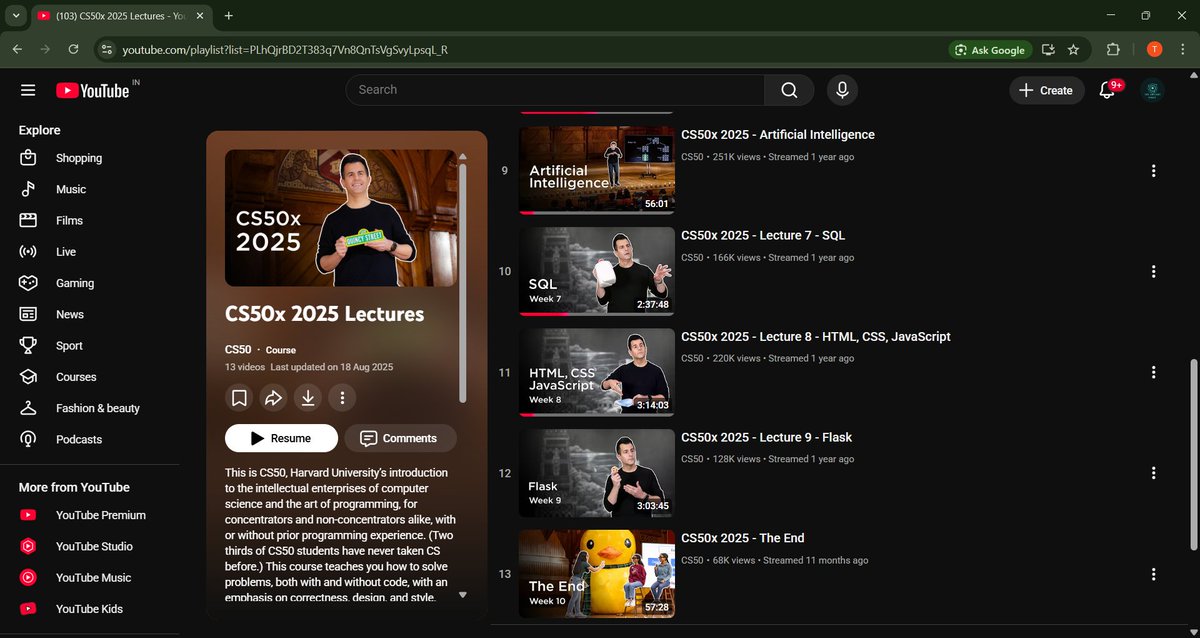1200x638 pixels.
Task: Start voice search with microphone icon
Action: [x=842, y=90]
